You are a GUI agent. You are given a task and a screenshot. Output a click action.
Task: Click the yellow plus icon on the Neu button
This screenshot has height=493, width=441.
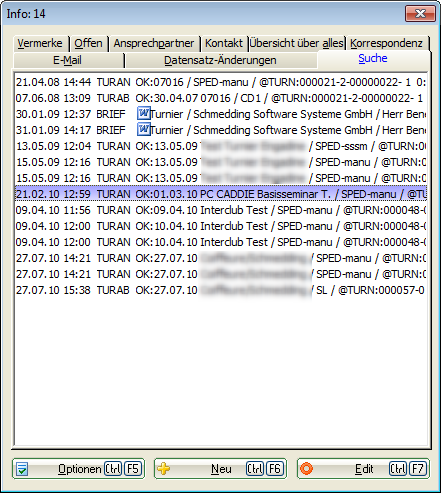click(x=163, y=469)
